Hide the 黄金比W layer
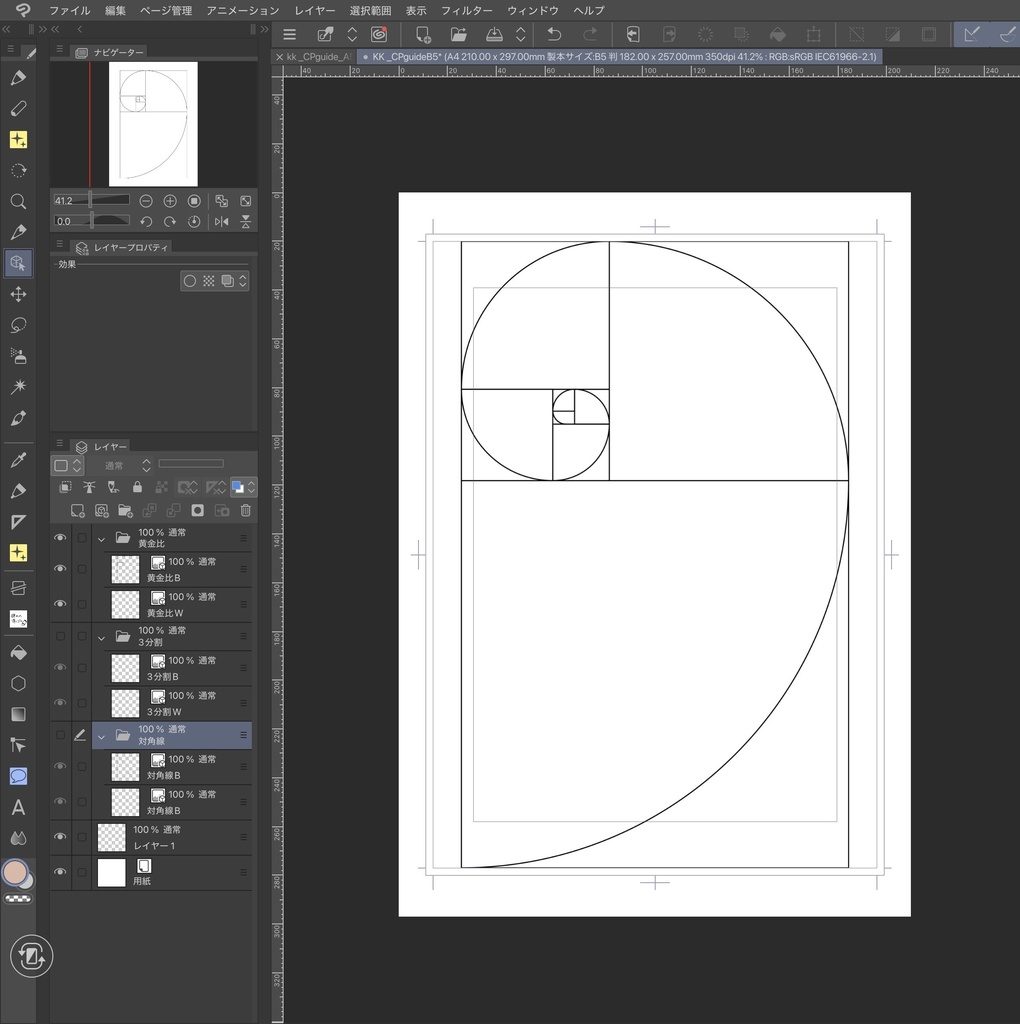This screenshot has height=1024, width=1020. pos(60,604)
